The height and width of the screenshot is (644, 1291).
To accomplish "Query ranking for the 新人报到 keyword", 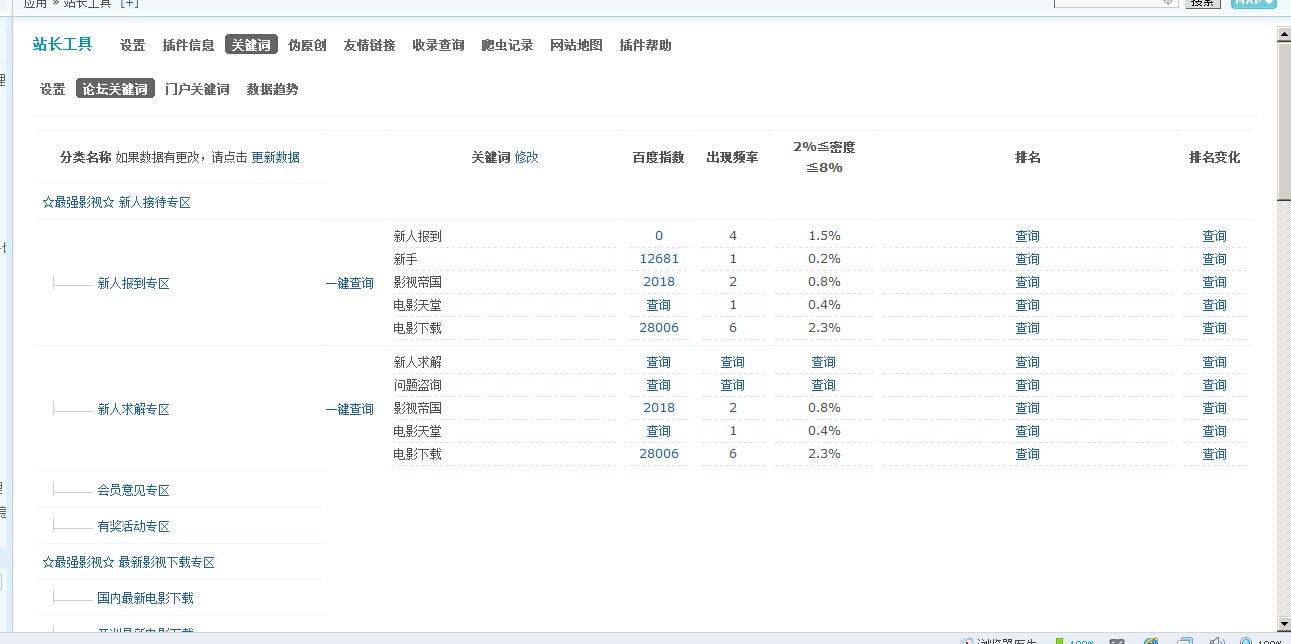I will 1027,236.
